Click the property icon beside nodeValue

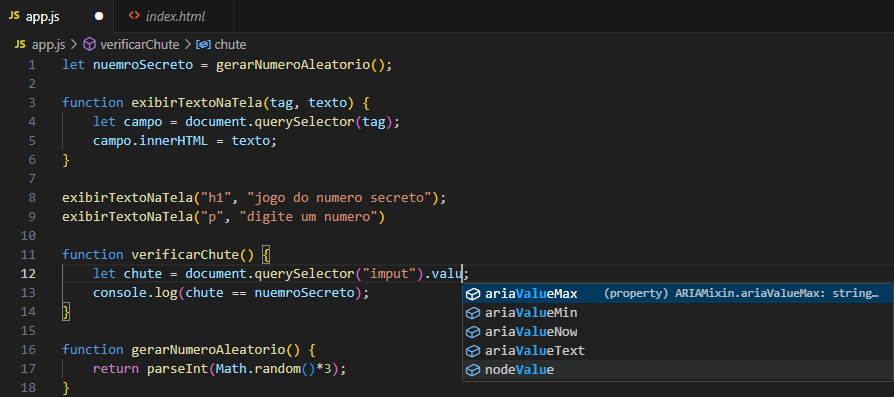click(x=473, y=370)
